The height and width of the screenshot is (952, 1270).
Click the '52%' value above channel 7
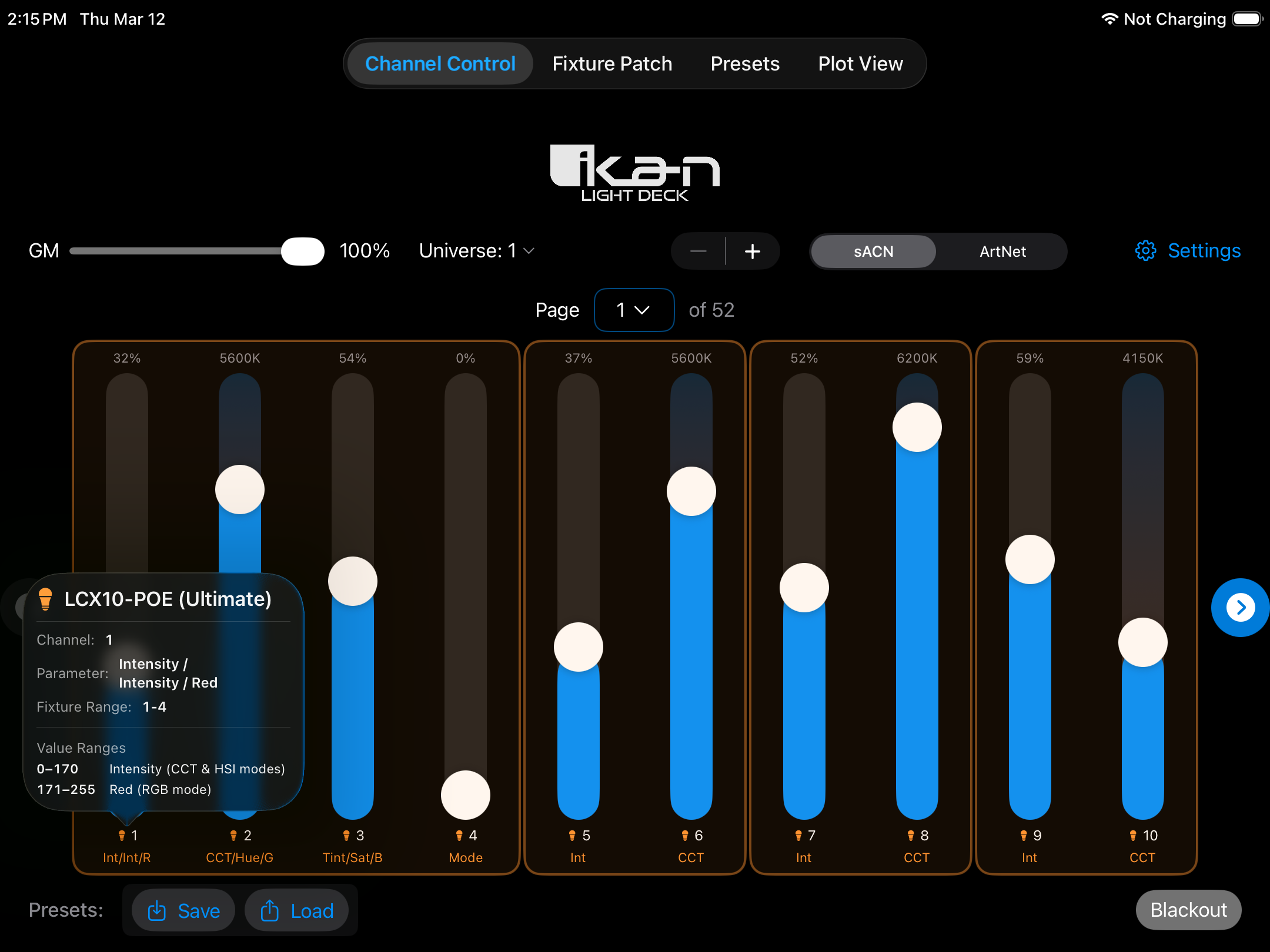[804, 358]
